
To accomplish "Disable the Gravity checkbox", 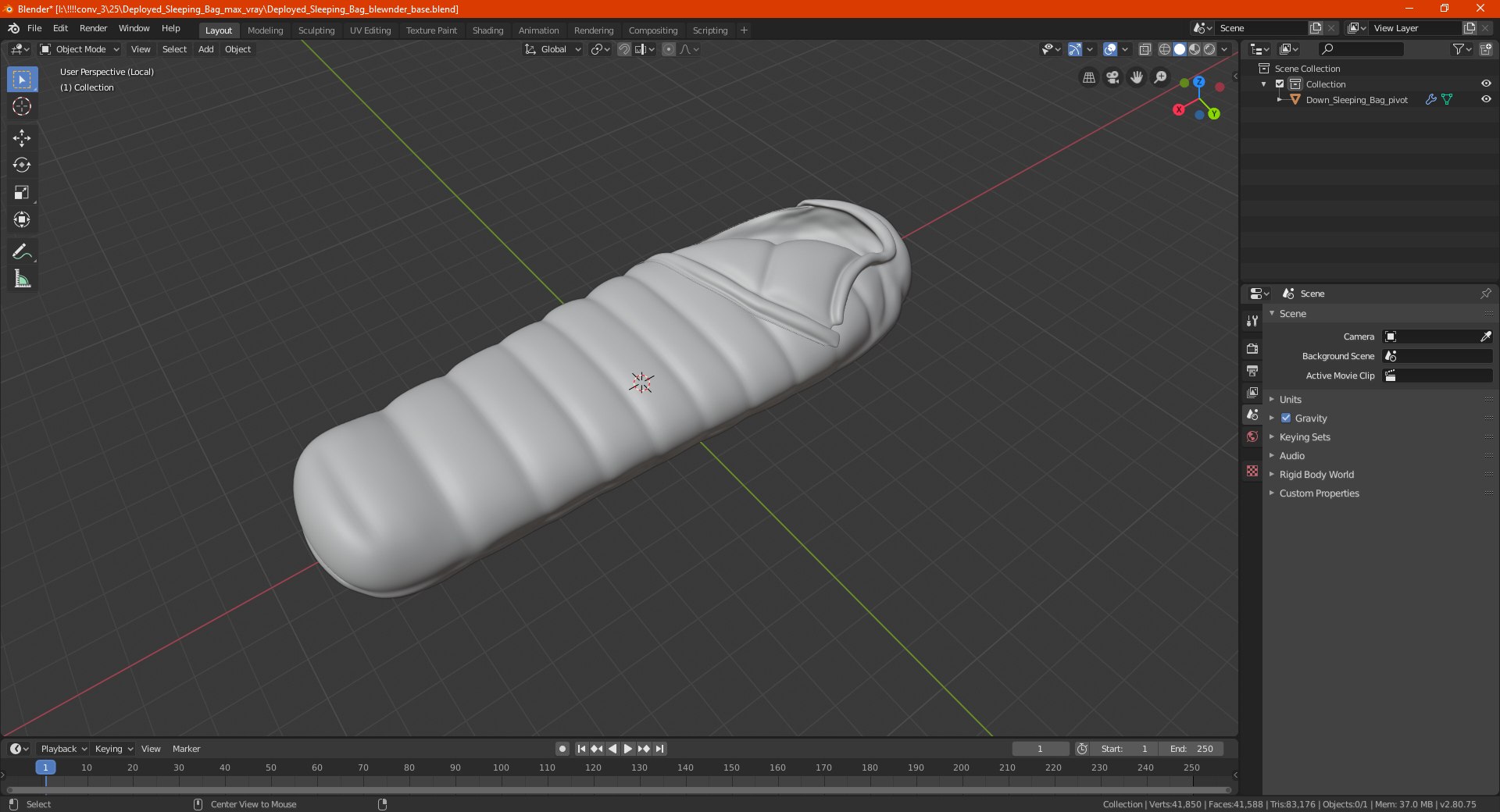I will tap(1286, 418).
